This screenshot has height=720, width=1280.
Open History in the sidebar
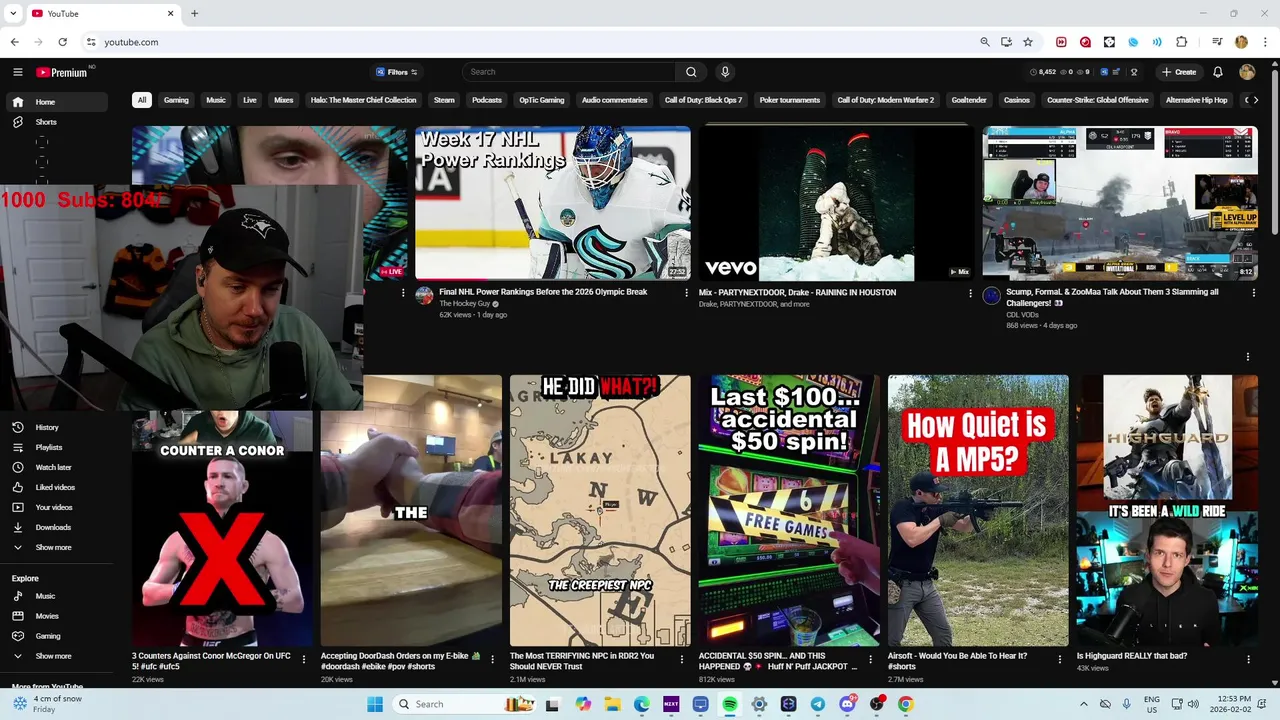58,427
